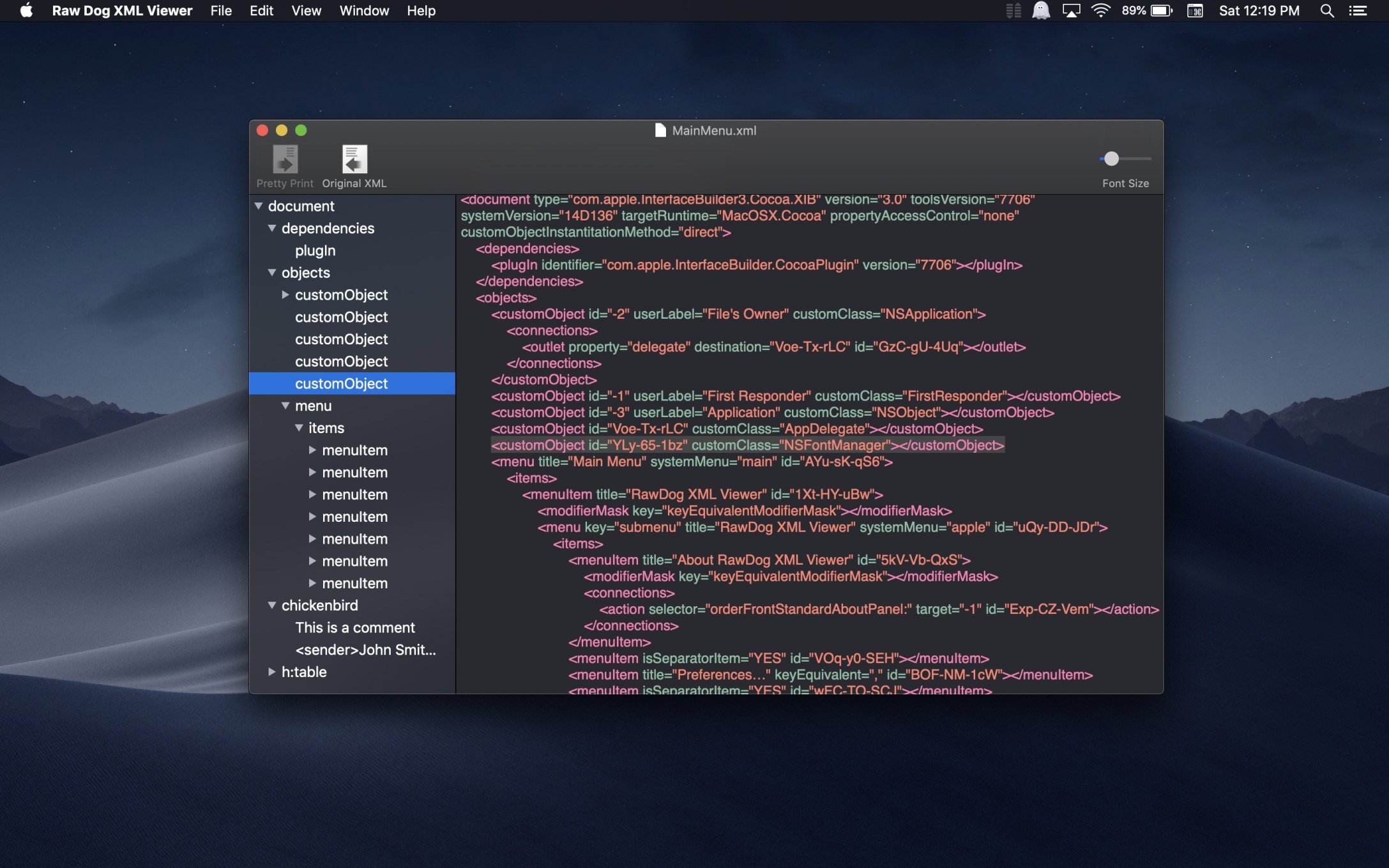Open the Notification Center icon

[x=1358, y=11]
